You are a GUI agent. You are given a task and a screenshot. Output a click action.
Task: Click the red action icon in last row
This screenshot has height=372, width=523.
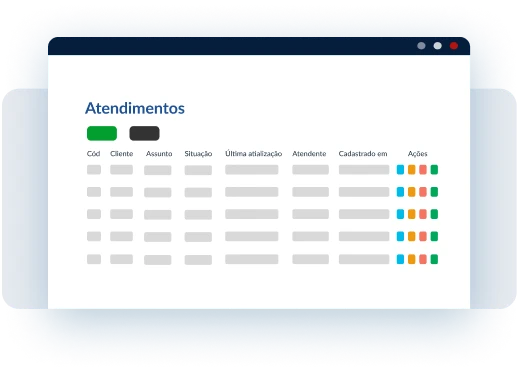[423, 259]
